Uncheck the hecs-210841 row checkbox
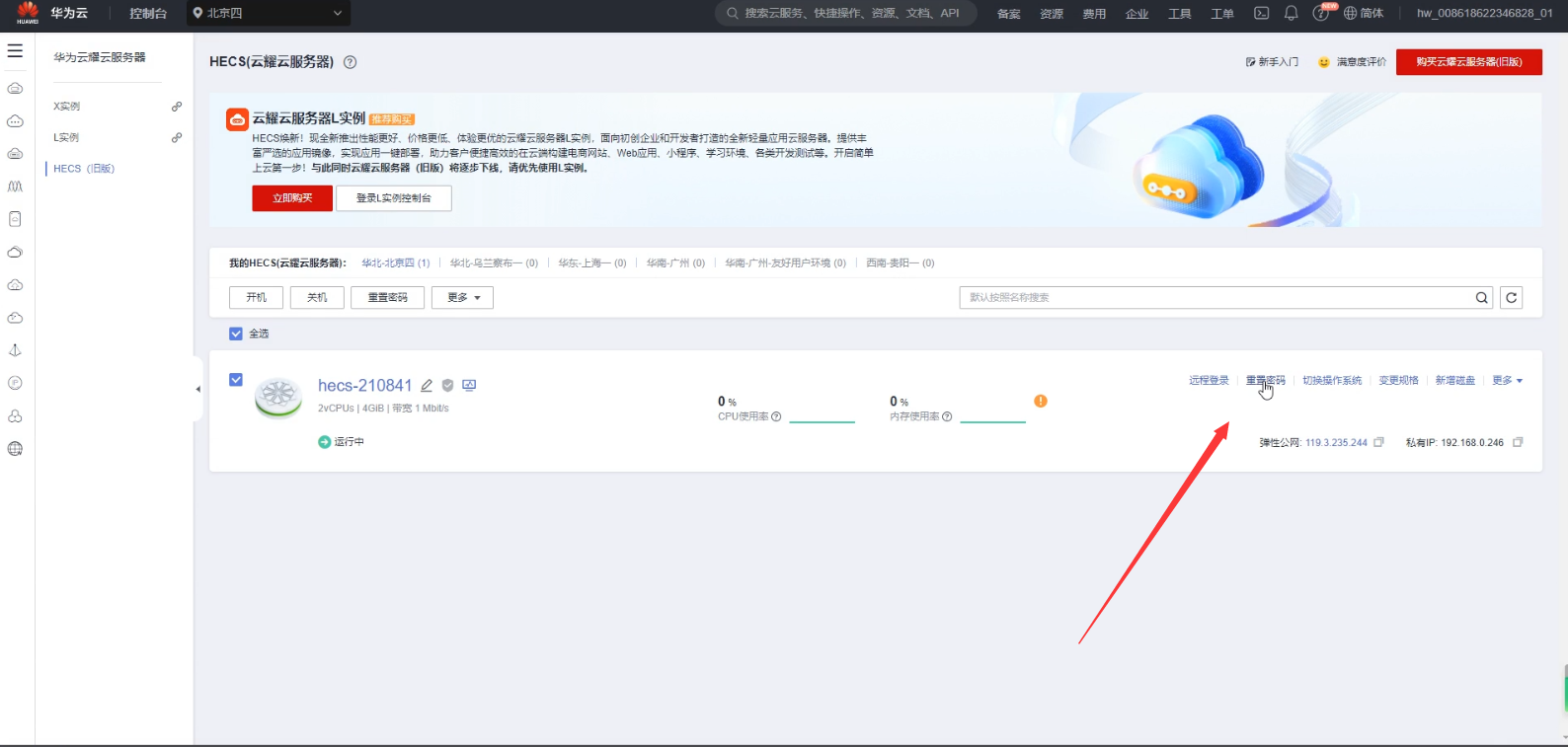This screenshot has width=1568, height=747. [x=236, y=380]
